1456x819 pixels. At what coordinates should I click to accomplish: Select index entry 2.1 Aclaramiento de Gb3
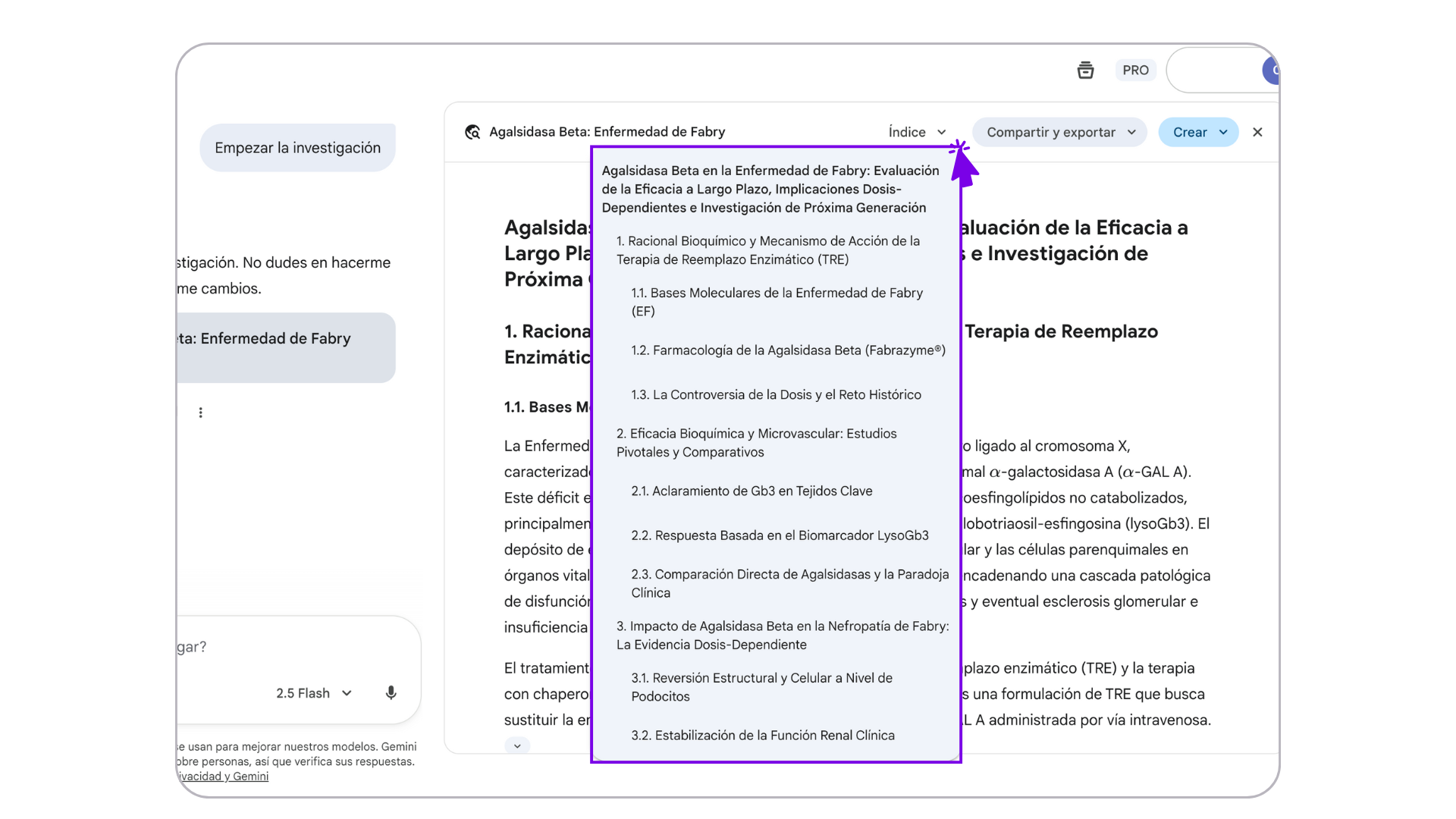[x=752, y=491]
